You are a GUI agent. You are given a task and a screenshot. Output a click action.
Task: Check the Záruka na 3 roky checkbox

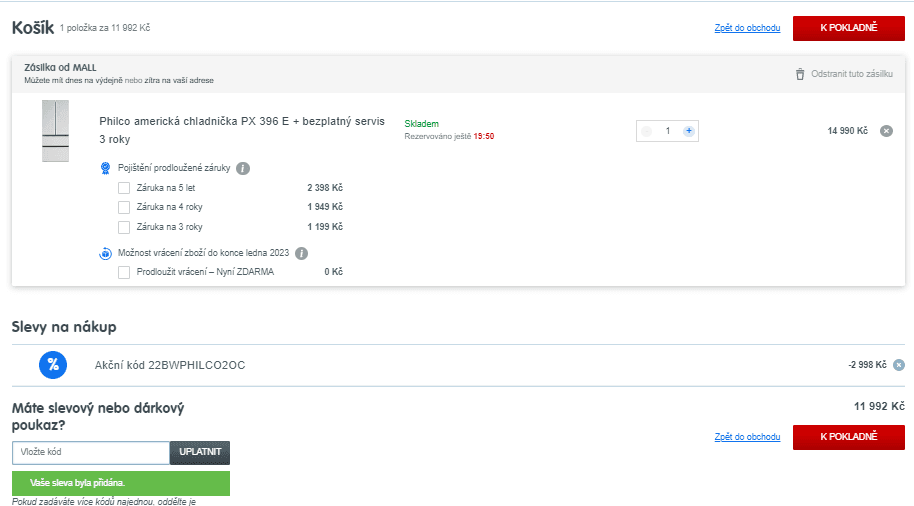tap(124, 227)
